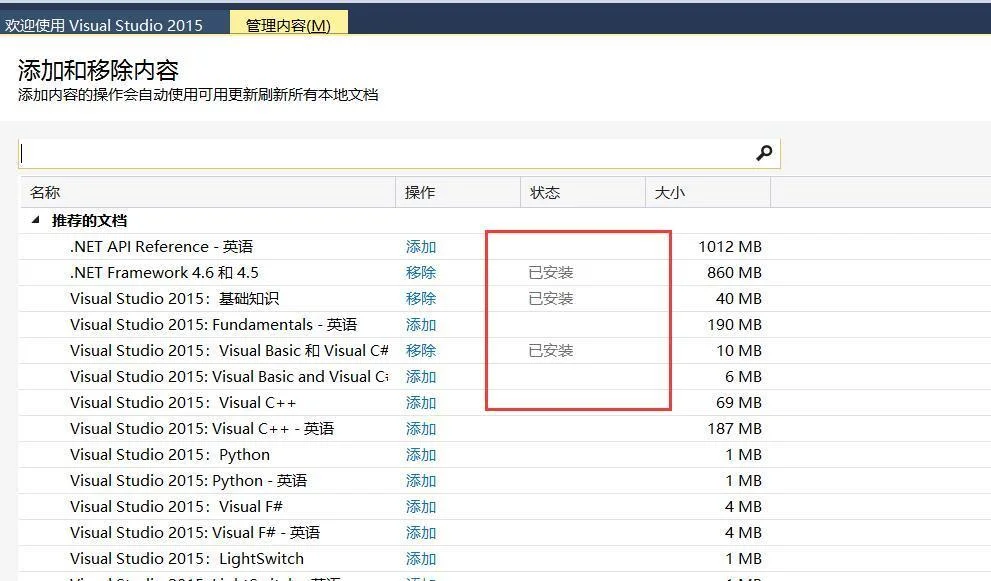This screenshot has width=991, height=581.
Task: Select the Visual Studio 2015: 基础知识 name
Action: [174, 298]
